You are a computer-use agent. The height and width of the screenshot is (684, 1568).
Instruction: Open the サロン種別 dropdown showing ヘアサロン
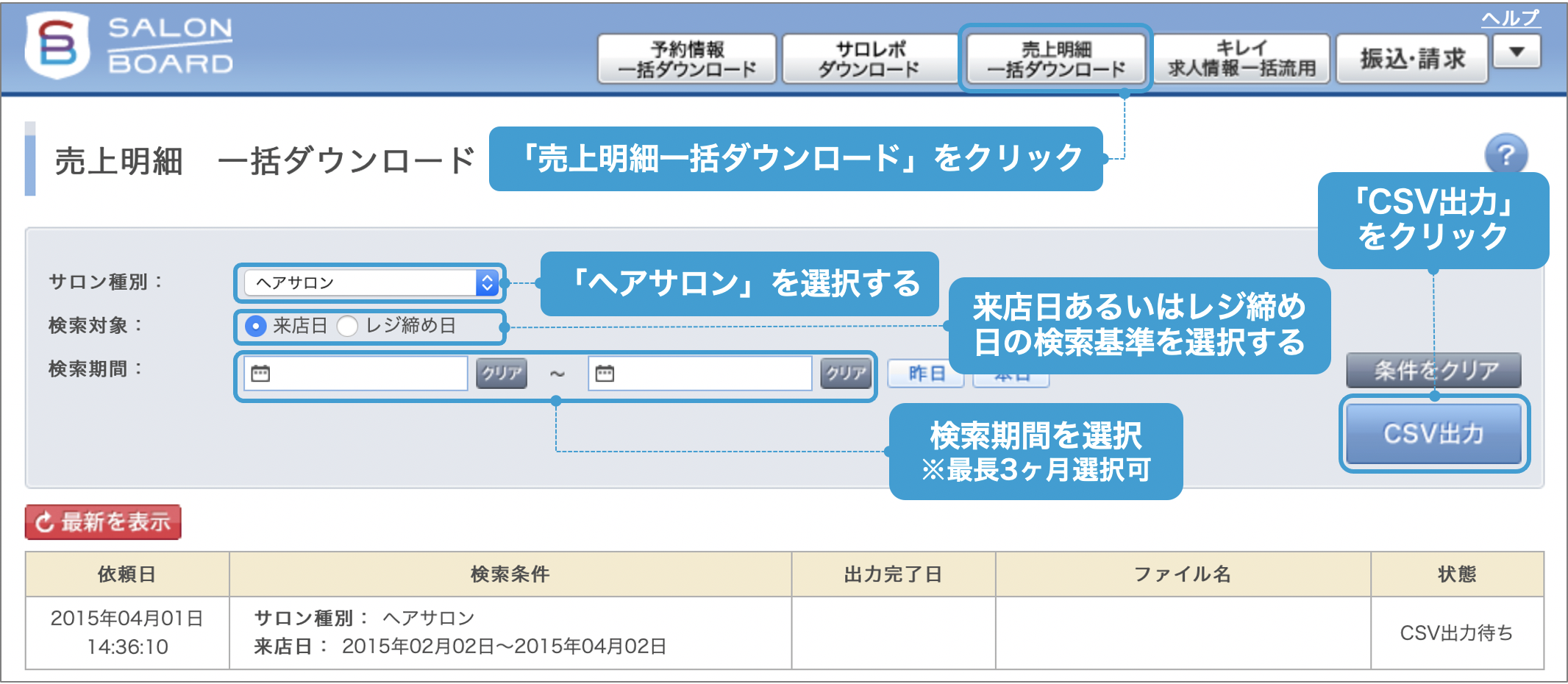pyautogui.click(x=368, y=281)
